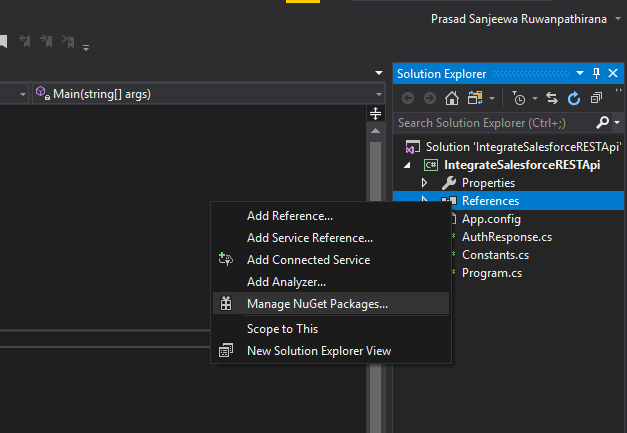Select AuthResponse.cs file in the tree
Viewport: 627px width, 433px height.
(506, 237)
